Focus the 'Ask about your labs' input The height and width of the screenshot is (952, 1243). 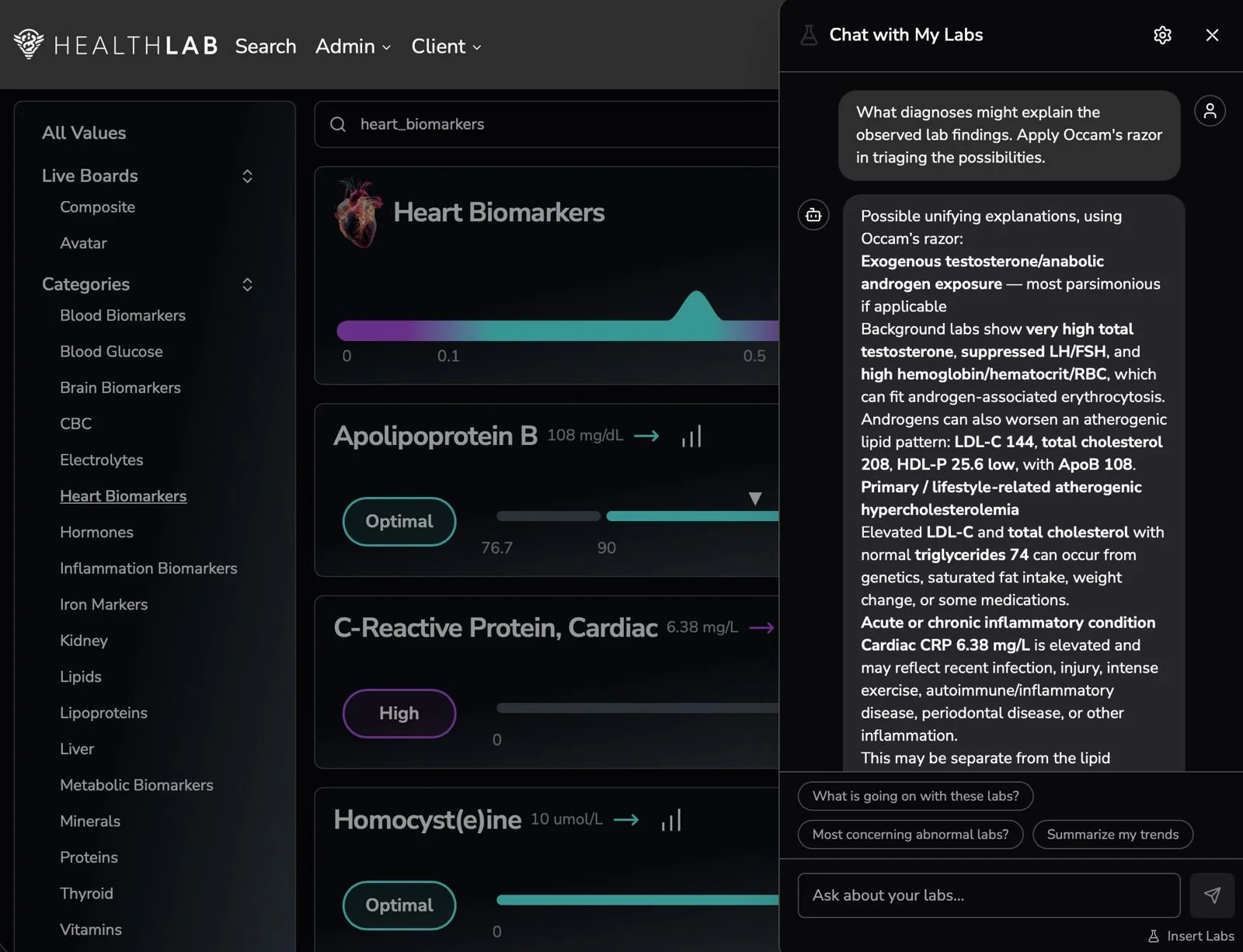(989, 895)
